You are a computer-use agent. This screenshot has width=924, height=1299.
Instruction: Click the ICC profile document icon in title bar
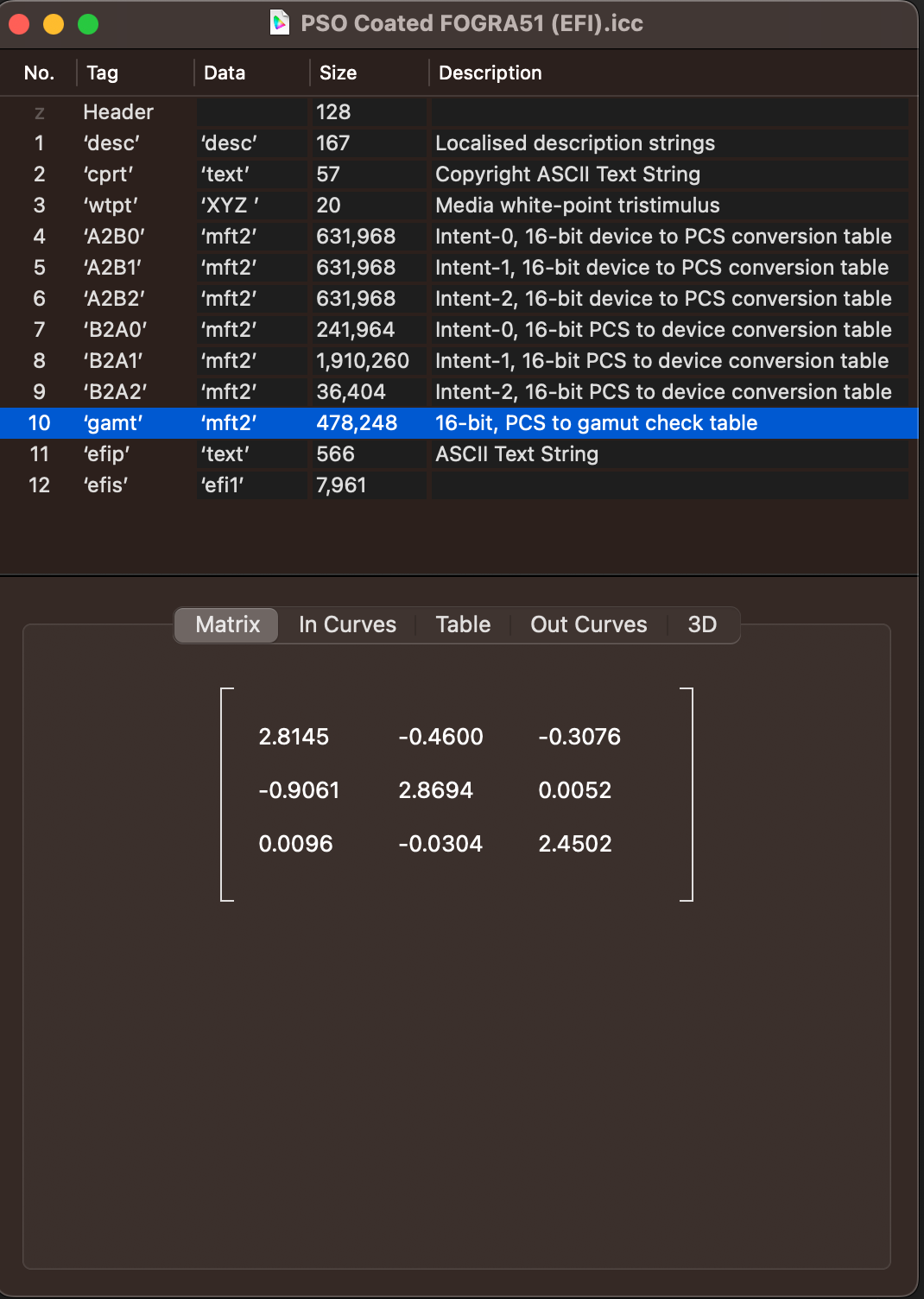tap(278, 23)
